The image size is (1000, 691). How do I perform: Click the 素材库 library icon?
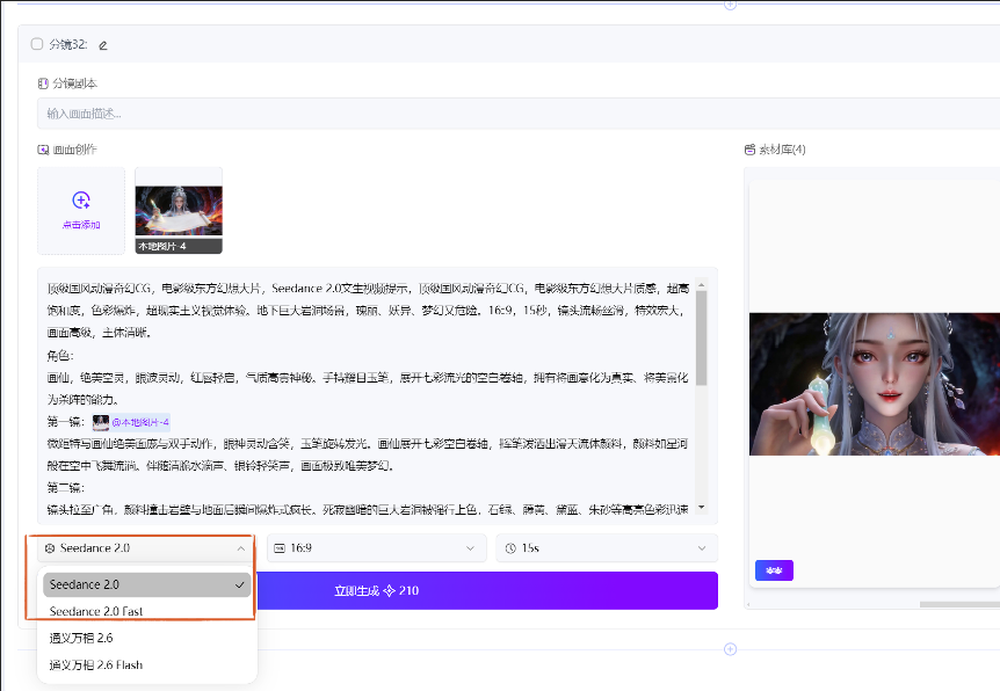point(750,150)
